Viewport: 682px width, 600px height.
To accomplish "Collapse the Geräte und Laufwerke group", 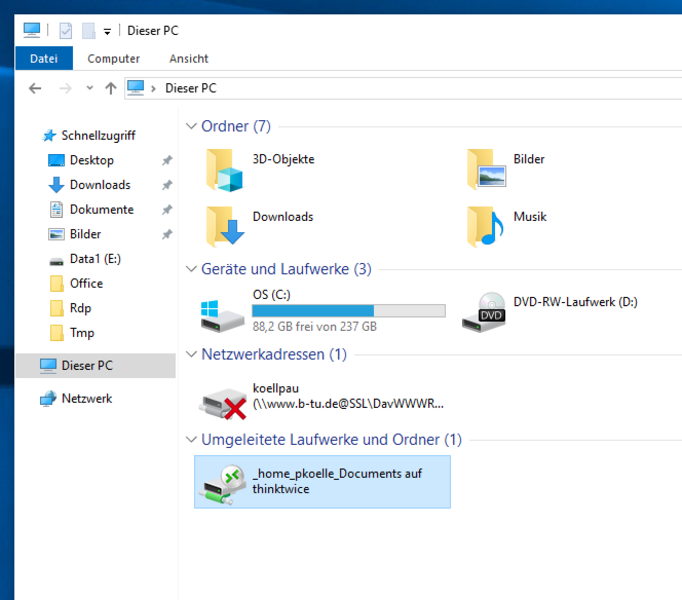I will point(191,269).
